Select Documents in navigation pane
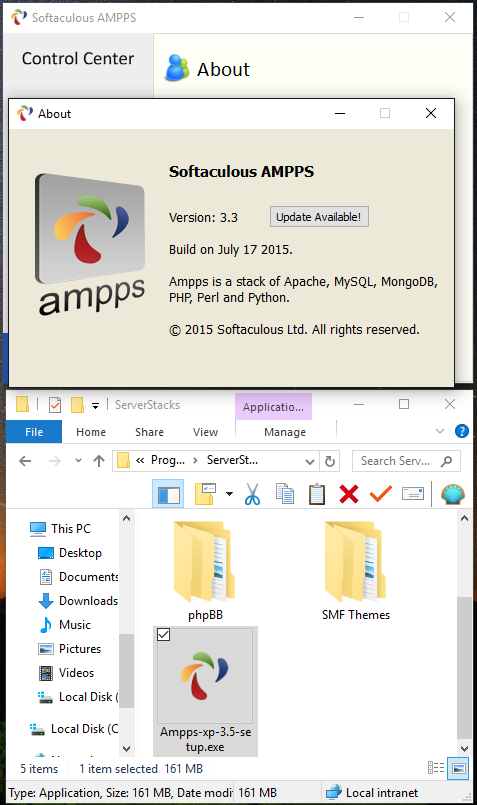This screenshot has height=805, width=477. [79, 577]
